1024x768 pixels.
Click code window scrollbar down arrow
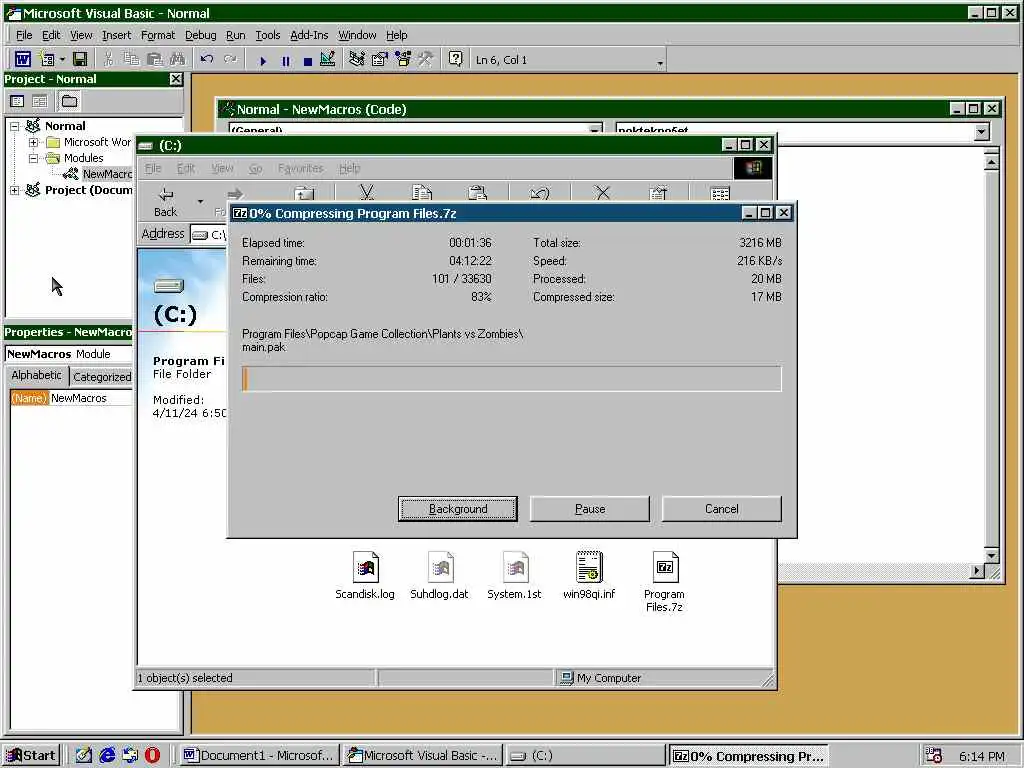991,556
